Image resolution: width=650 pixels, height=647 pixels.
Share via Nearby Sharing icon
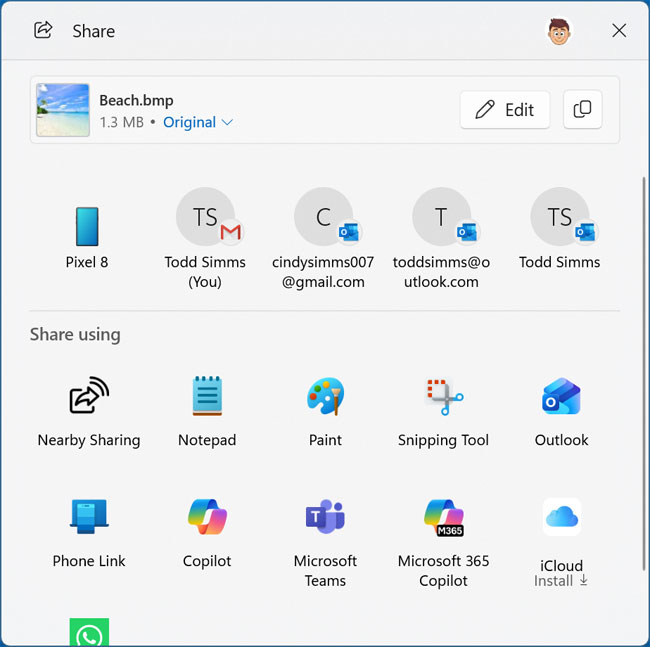coord(89,398)
